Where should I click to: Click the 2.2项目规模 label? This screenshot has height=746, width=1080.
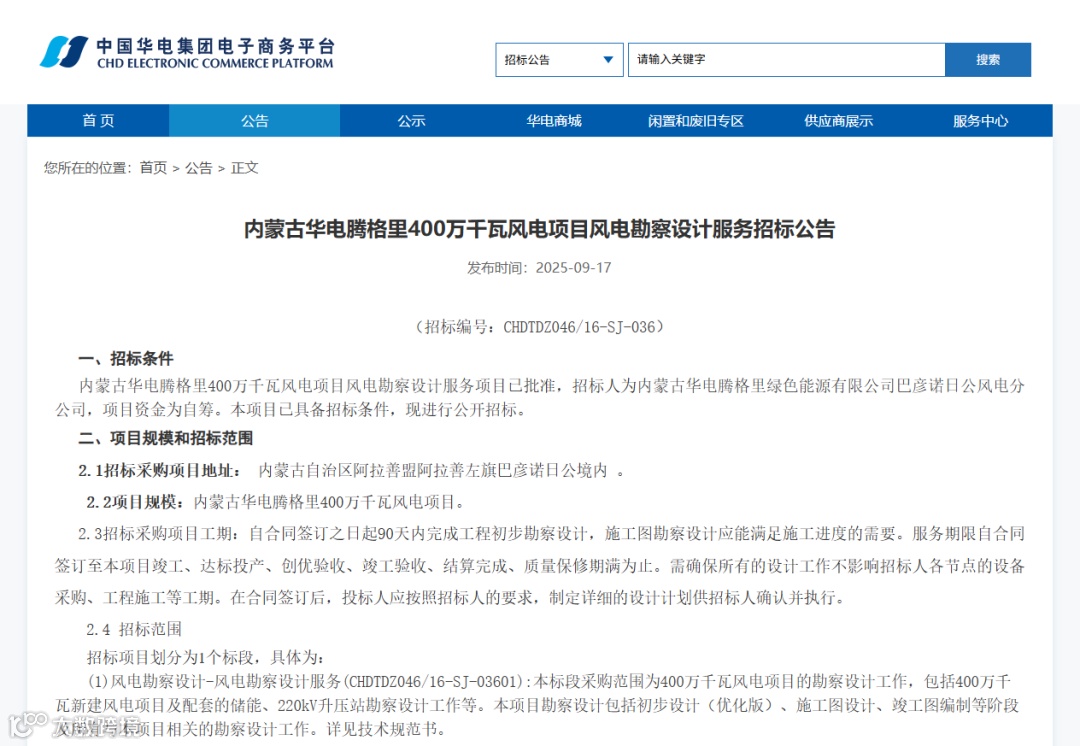[x=135, y=502]
